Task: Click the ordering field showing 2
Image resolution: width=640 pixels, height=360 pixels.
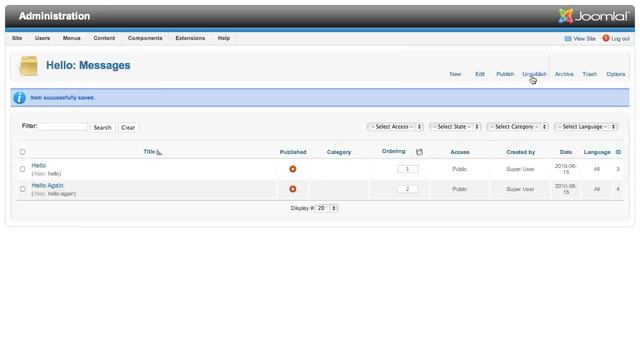Action: pyautogui.click(x=407, y=189)
